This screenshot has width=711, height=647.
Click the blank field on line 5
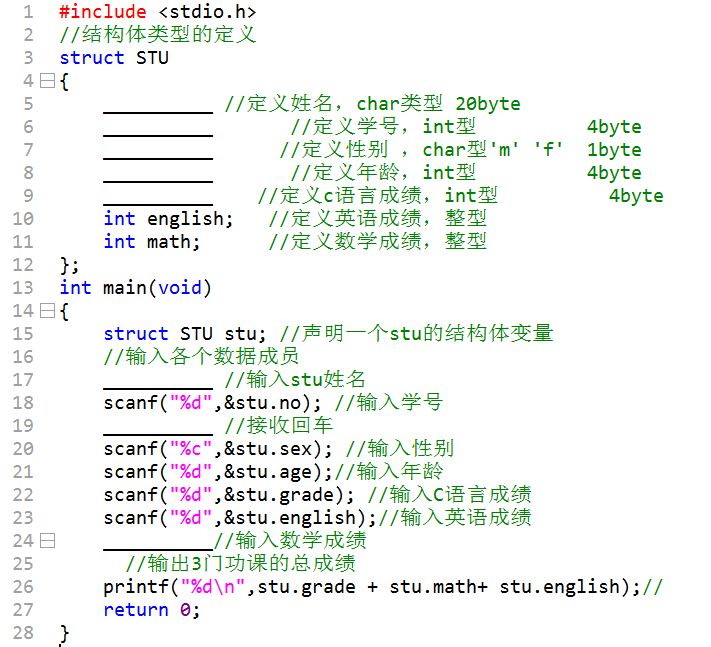pyautogui.click(x=158, y=110)
